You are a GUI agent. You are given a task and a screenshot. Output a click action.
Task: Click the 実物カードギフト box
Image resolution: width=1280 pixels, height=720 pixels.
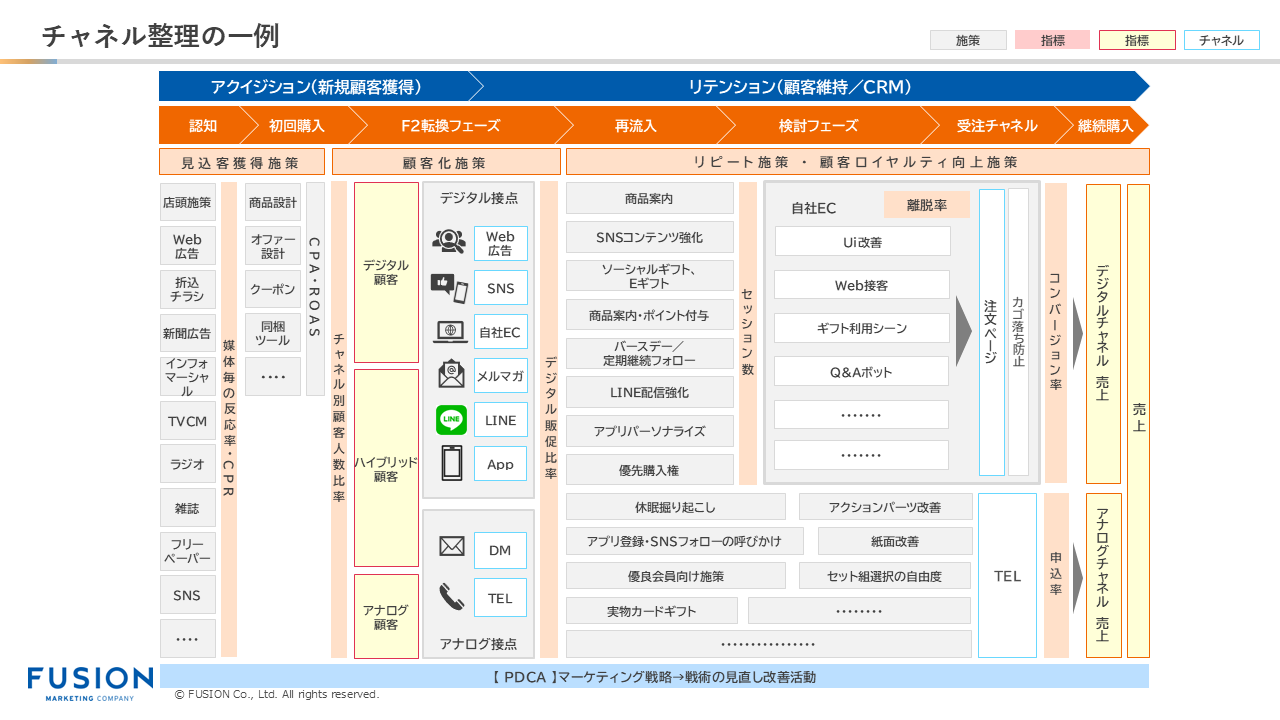651,611
